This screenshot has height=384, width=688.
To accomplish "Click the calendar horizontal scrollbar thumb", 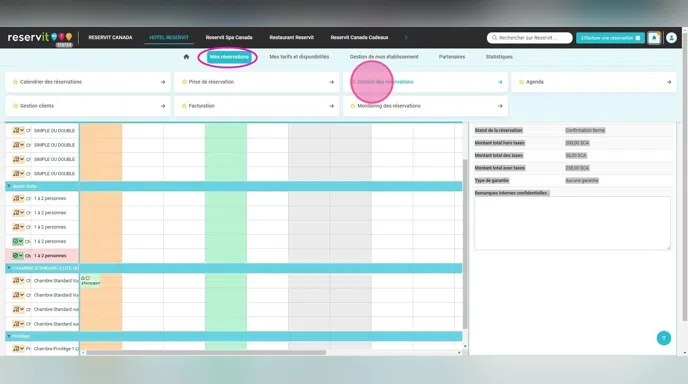I will pyautogui.click(x=206, y=352).
